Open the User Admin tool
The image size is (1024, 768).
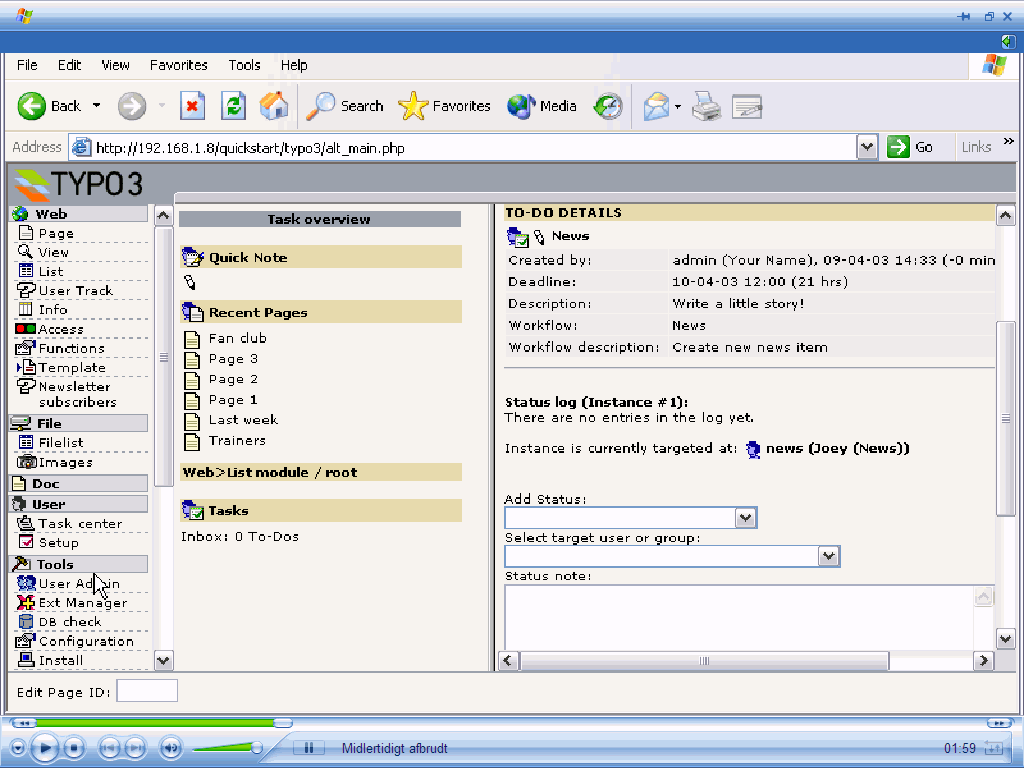tap(79, 583)
